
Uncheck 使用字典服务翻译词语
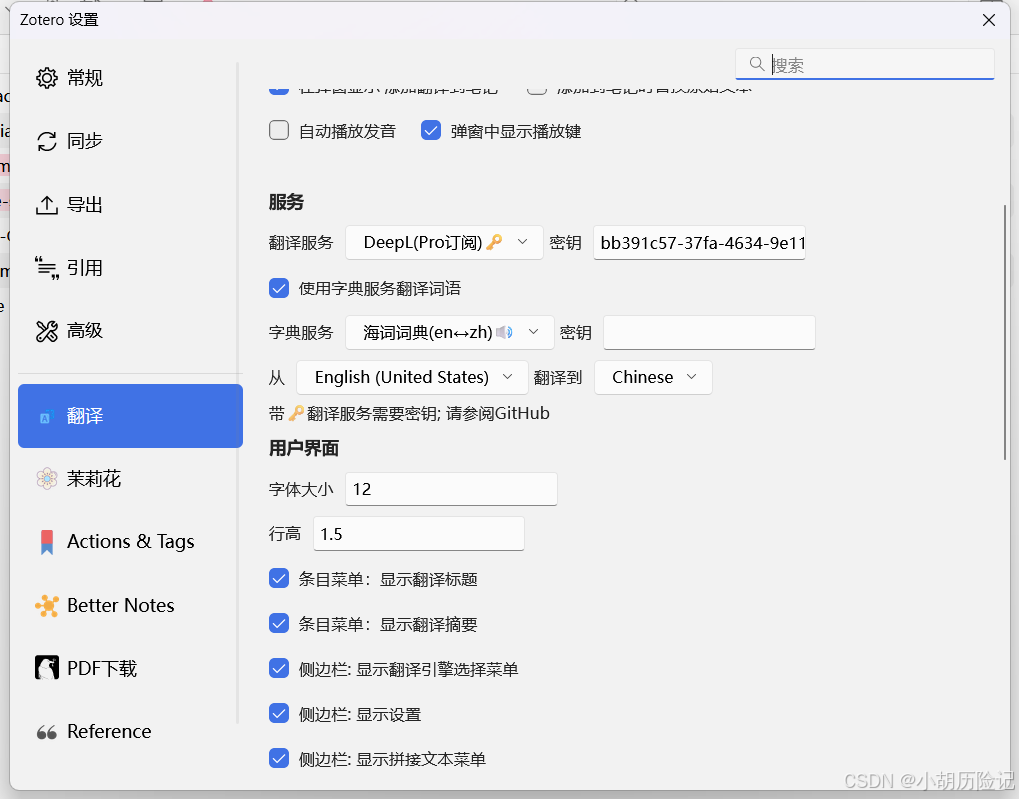click(x=278, y=287)
